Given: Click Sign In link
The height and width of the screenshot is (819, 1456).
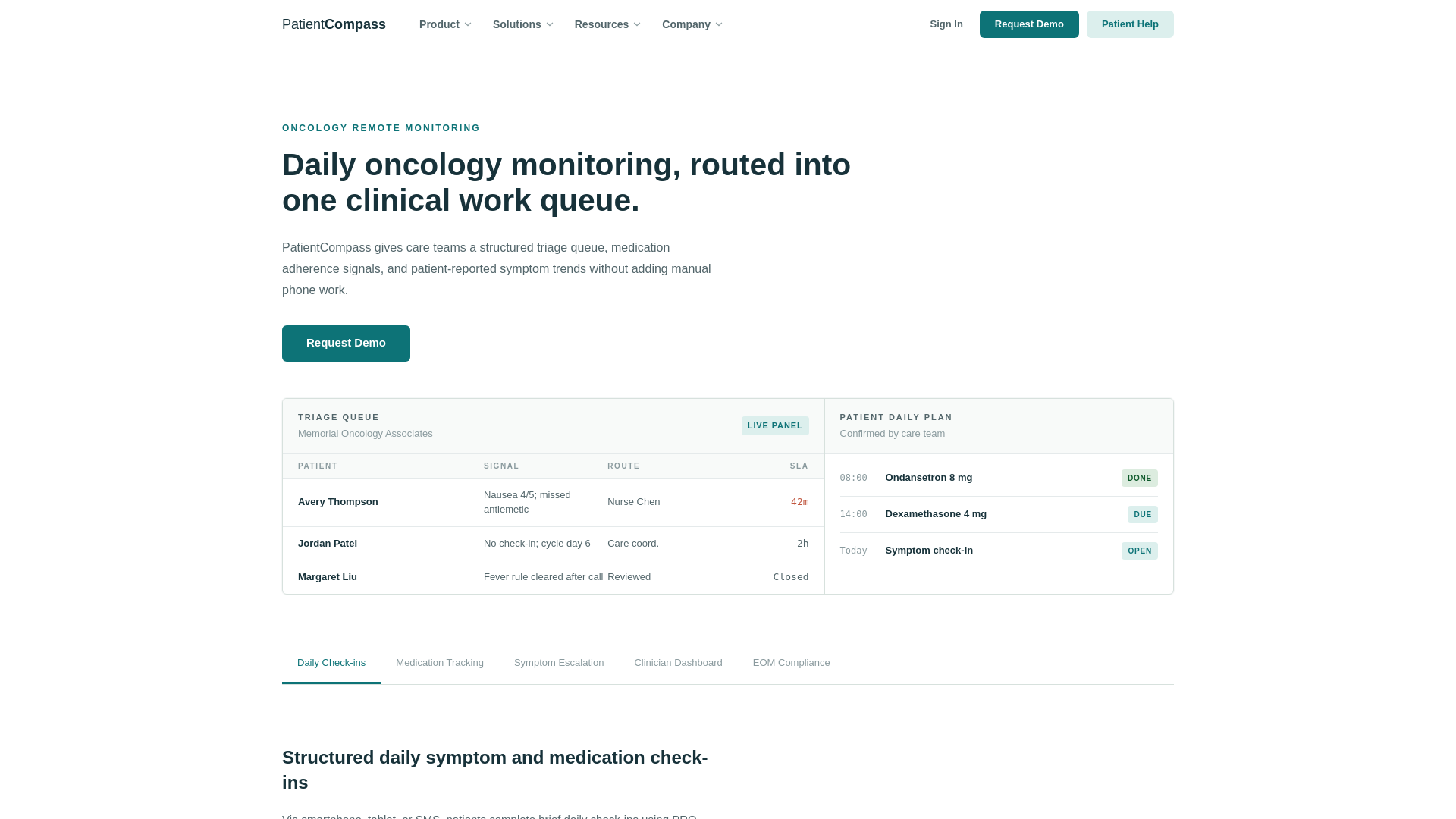Looking at the screenshot, I should [x=946, y=24].
